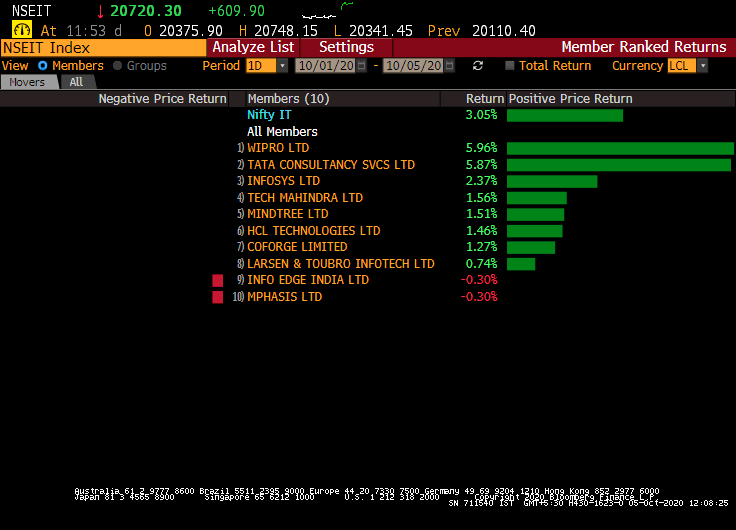The width and height of the screenshot is (736, 530).
Task: Select the Groups radio button
Action: tap(118, 66)
